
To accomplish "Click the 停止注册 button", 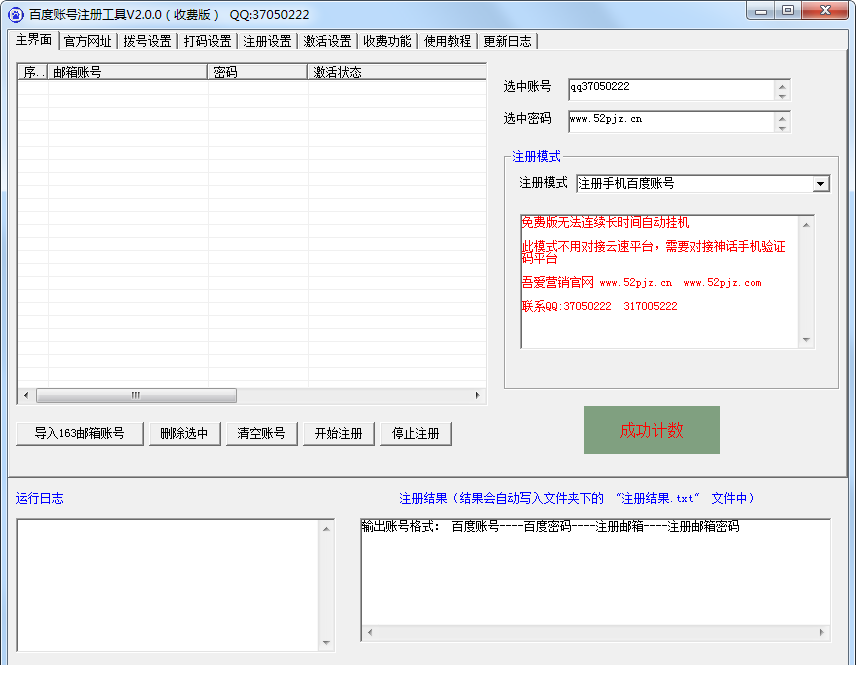I will pos(415,434).
